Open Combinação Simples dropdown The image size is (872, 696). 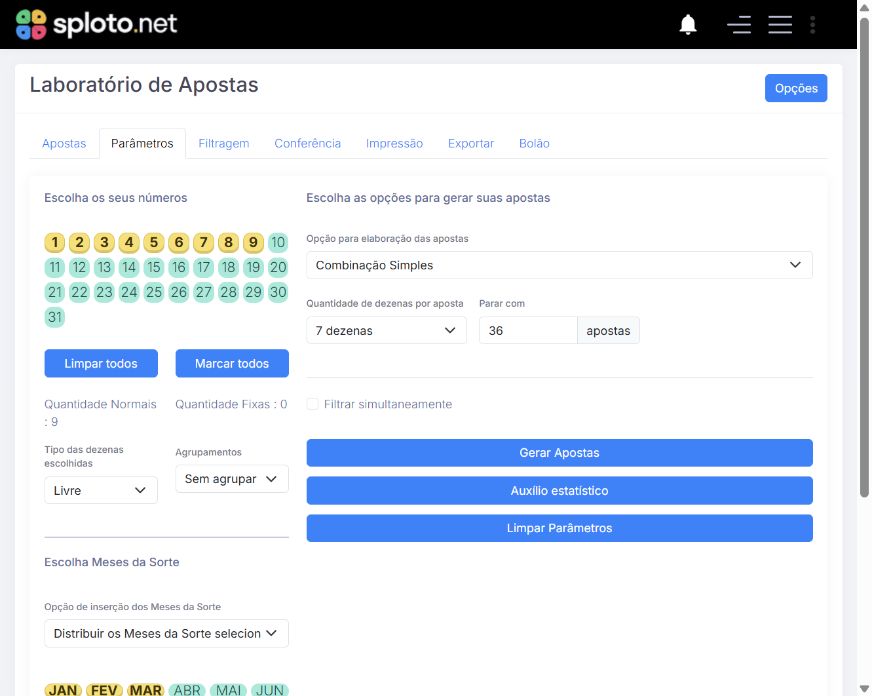pos(559,265)
